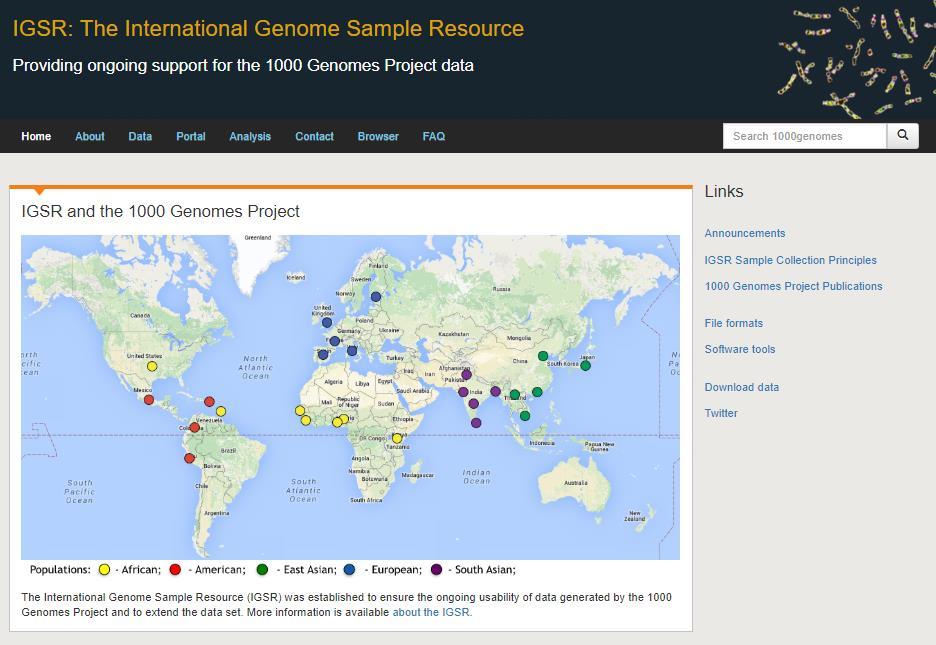Click the 'IGSR and the 1000 Genomes Project' heading
Screen dimensions: 936x645
(x=161, y=211)
